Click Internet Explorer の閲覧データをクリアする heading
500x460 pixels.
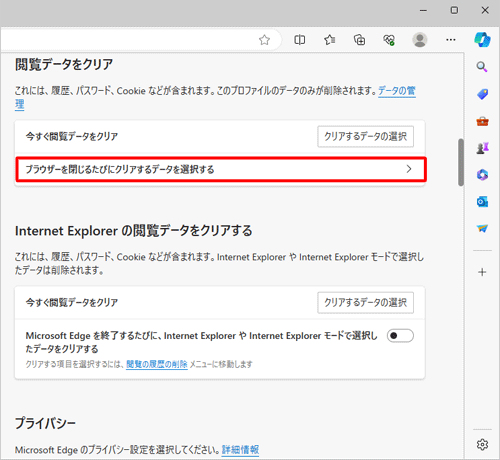(134, 231)
